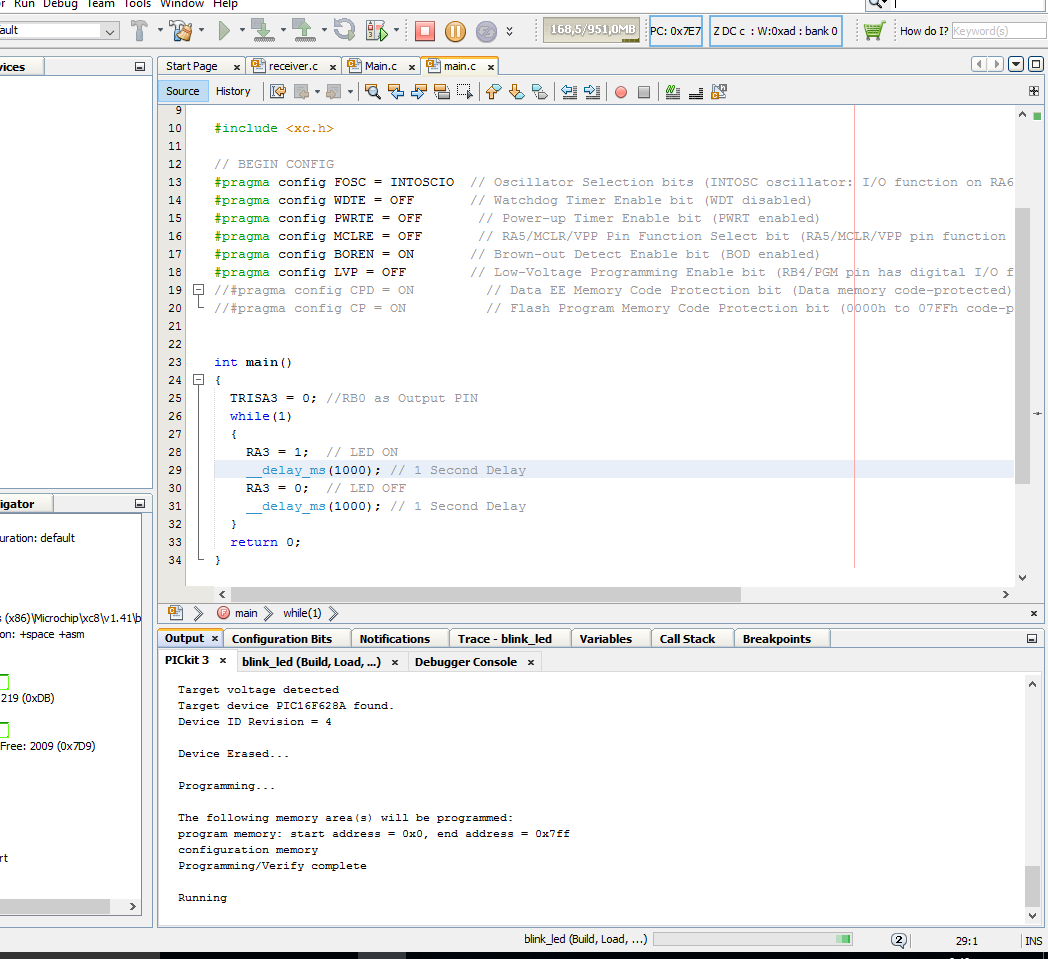
Task: Collapse the main function fold at line 24
Action: point(199,380)
